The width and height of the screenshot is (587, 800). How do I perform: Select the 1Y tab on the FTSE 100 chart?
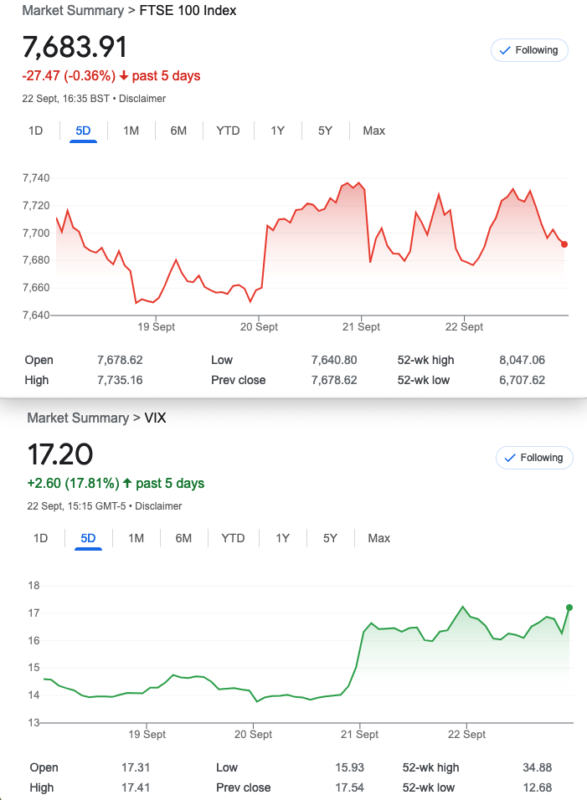point(277,131)
